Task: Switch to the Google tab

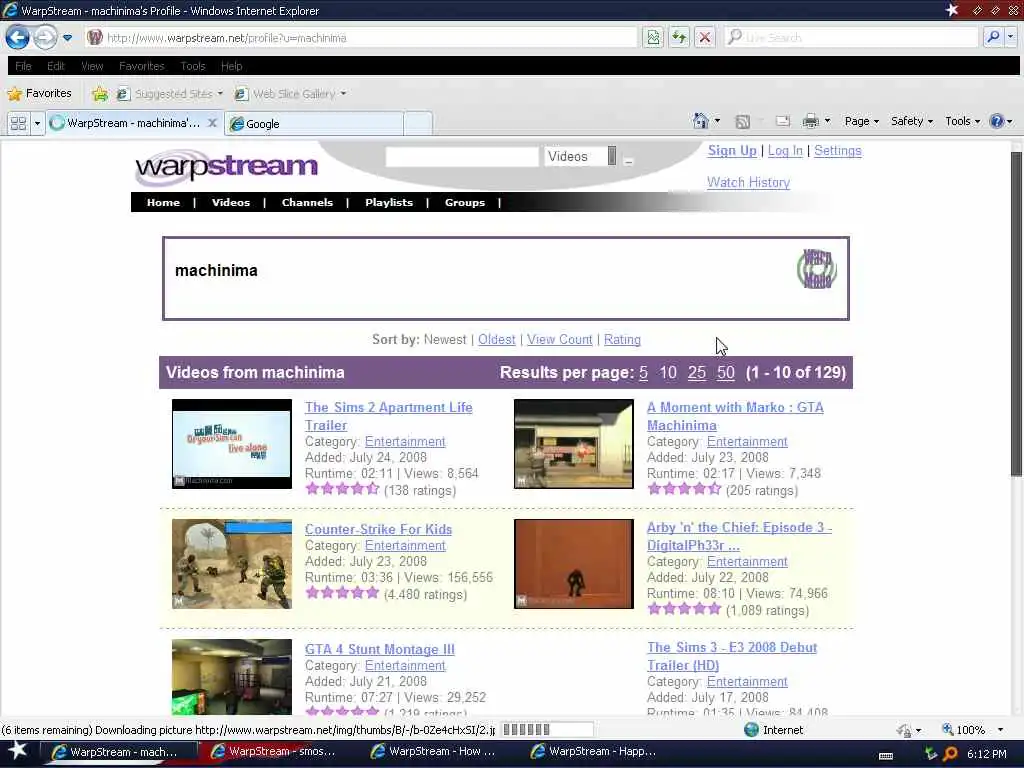Action: tap(313, 123)
